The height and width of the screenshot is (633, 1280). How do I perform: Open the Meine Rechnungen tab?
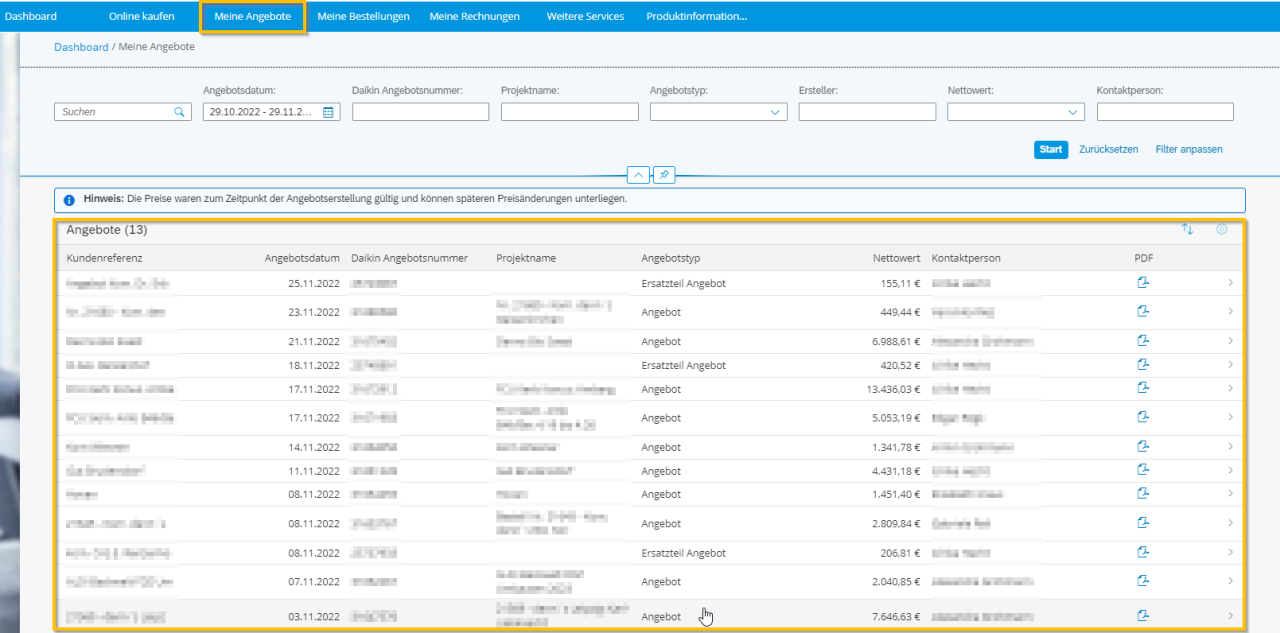click(474, 17)
